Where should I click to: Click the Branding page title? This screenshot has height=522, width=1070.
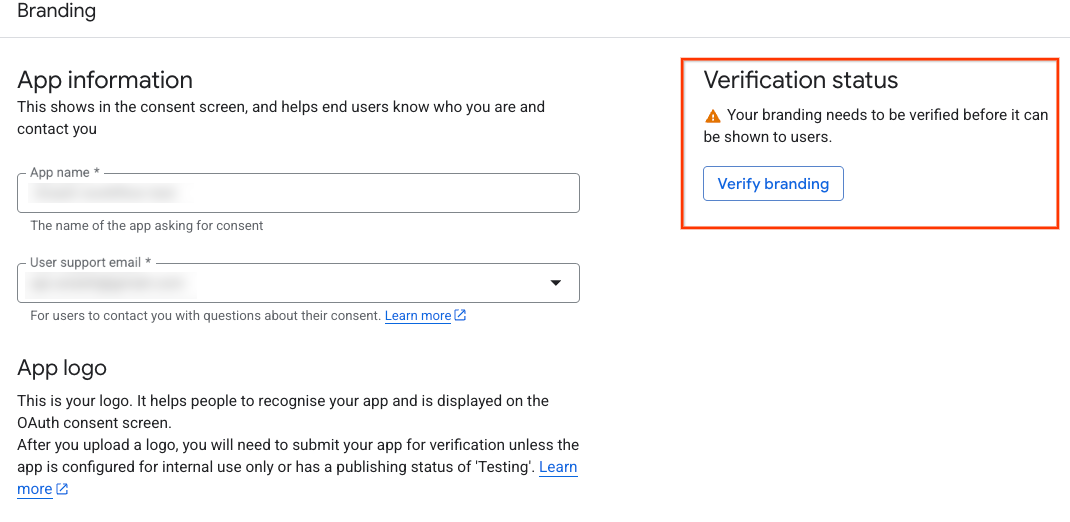click(x=57, y=11)
